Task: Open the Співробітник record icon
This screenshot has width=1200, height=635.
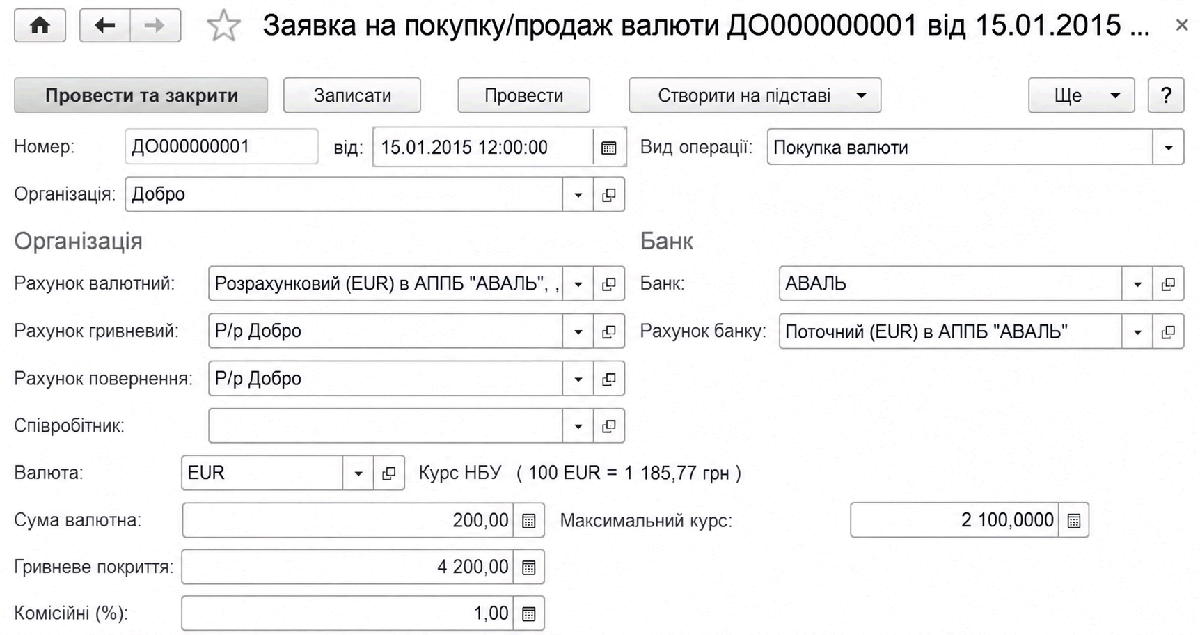Action: tap(608, 425)
